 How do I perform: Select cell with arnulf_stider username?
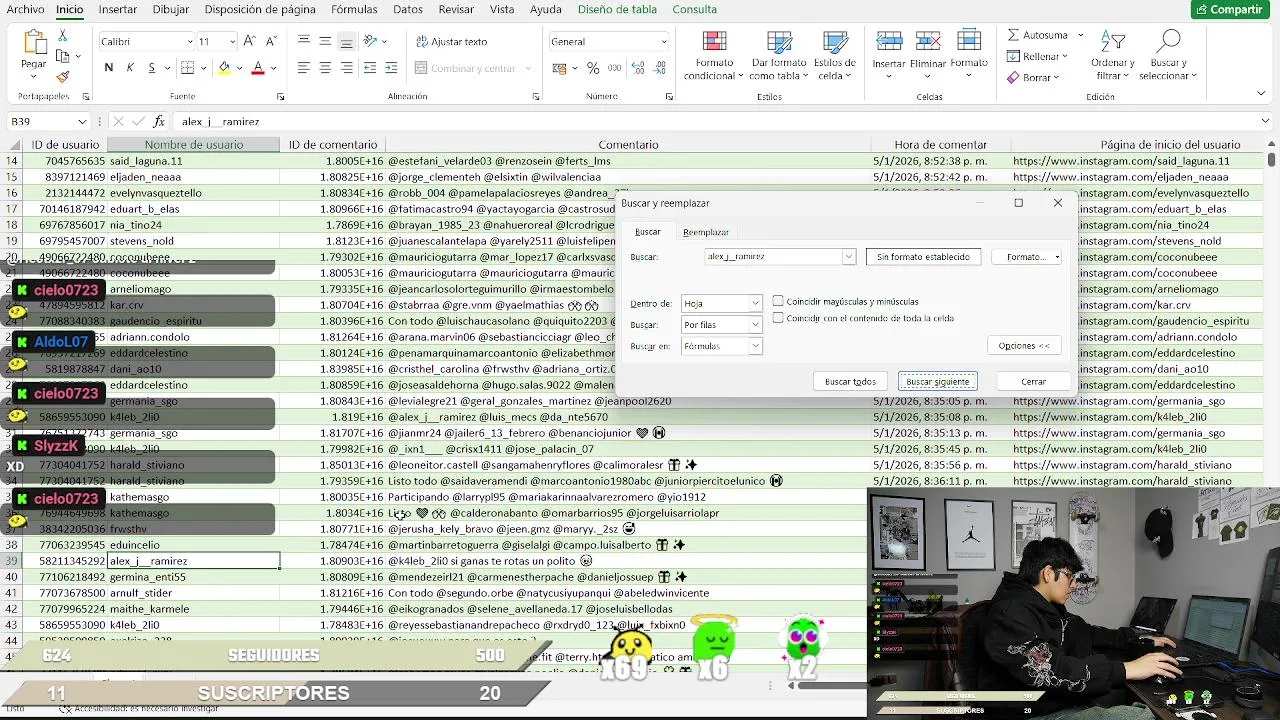pos(193,593)
